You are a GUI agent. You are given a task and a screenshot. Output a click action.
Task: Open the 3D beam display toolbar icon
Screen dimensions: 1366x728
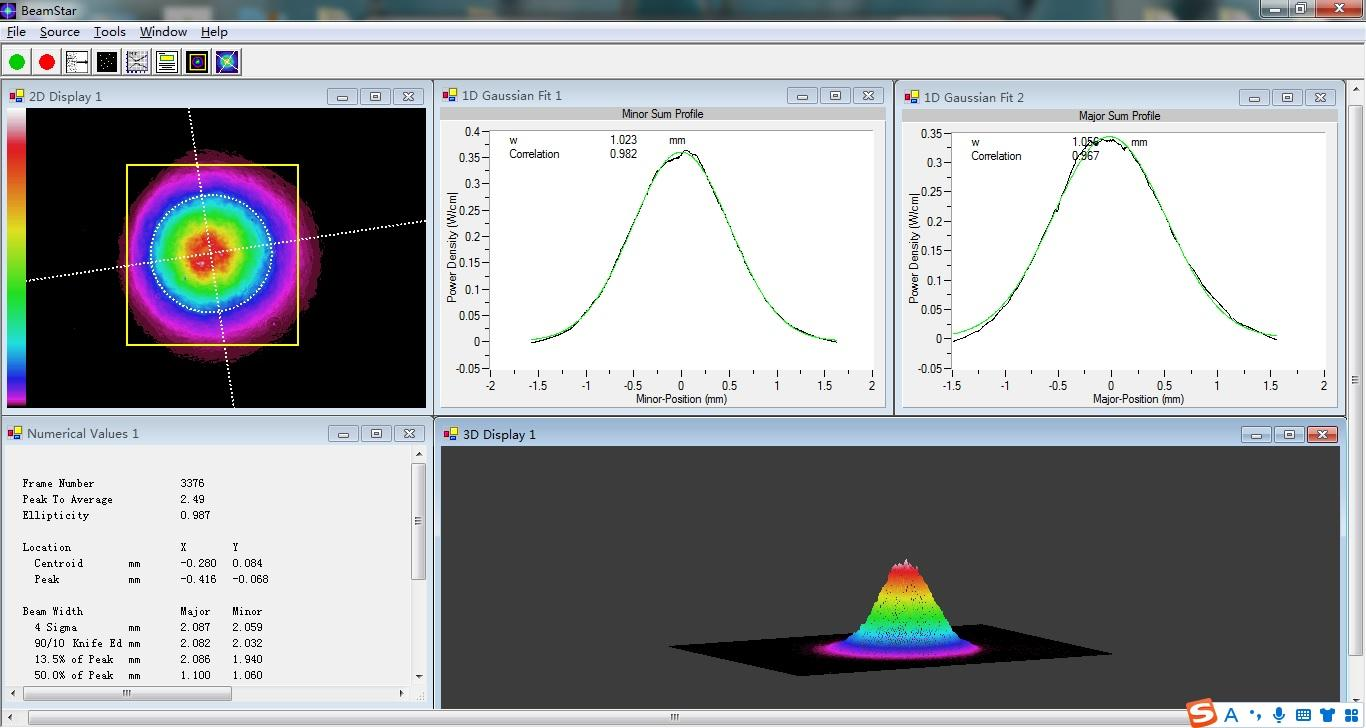(x=227, y=62)
